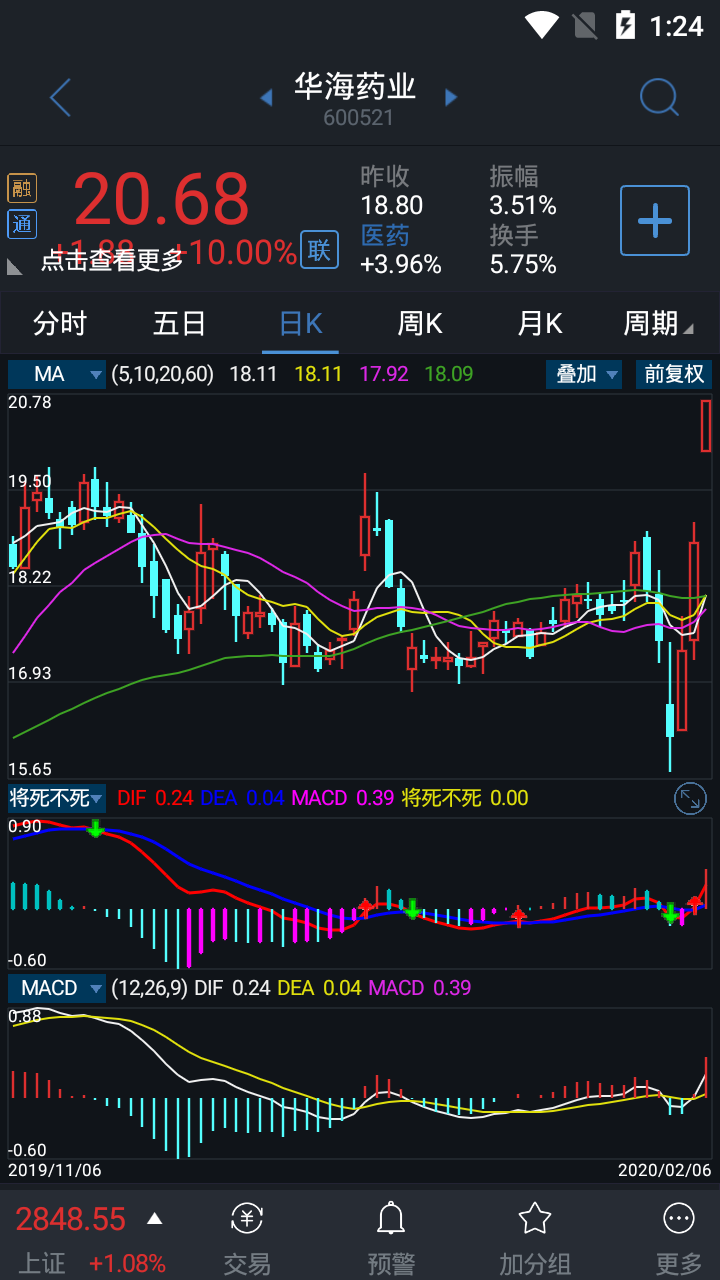Tap the index change +1.08%
This screenshot has height=1280, width=720.
tap(127, 1263)
